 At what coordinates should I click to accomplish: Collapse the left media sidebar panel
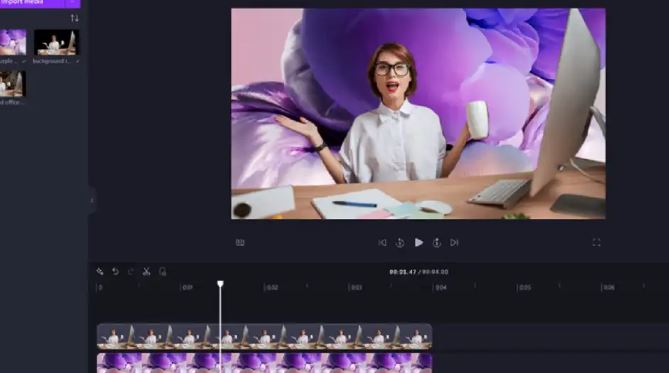pyautogui.click(x=92, y=200)
